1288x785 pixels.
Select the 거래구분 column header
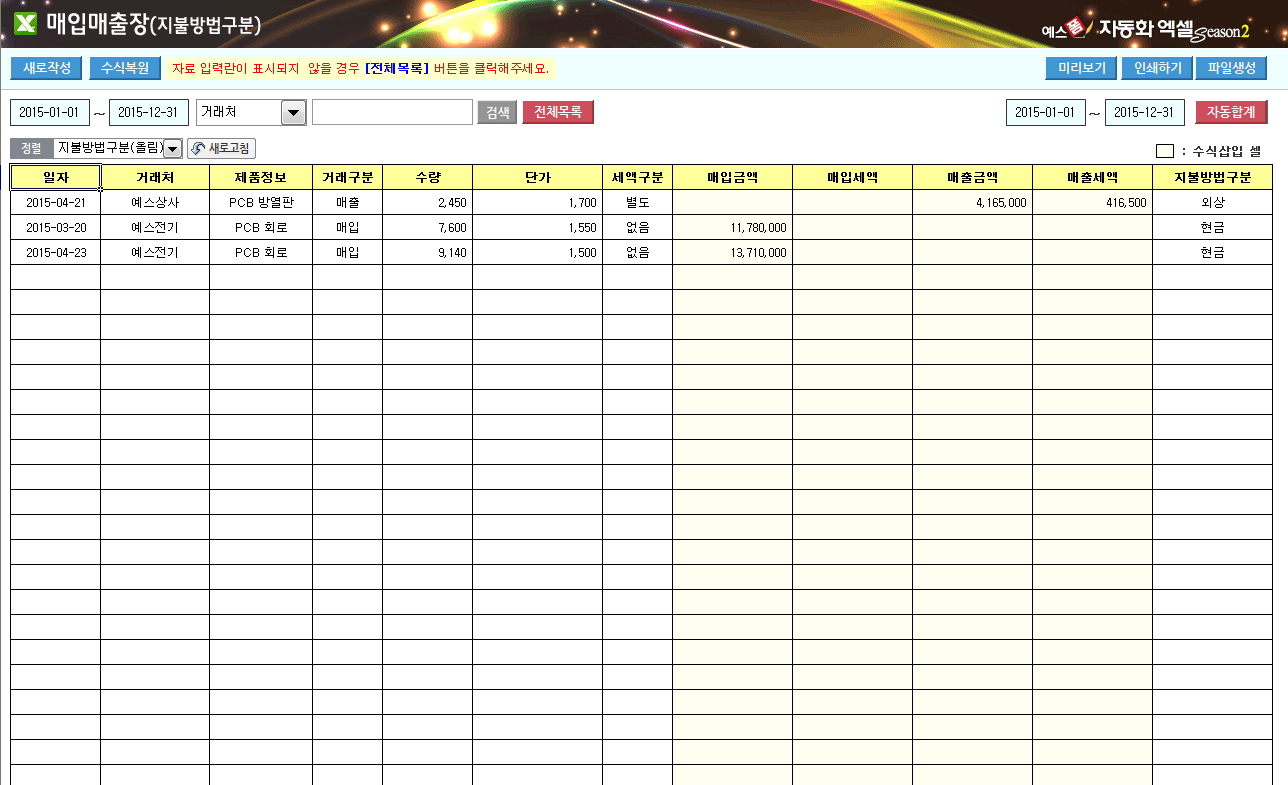(348, 177)
